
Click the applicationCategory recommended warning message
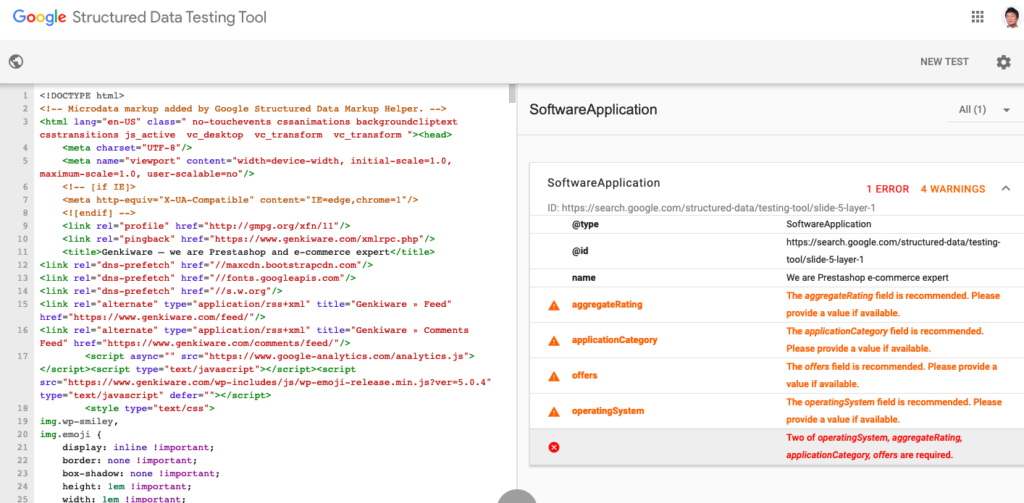(885, 339)
